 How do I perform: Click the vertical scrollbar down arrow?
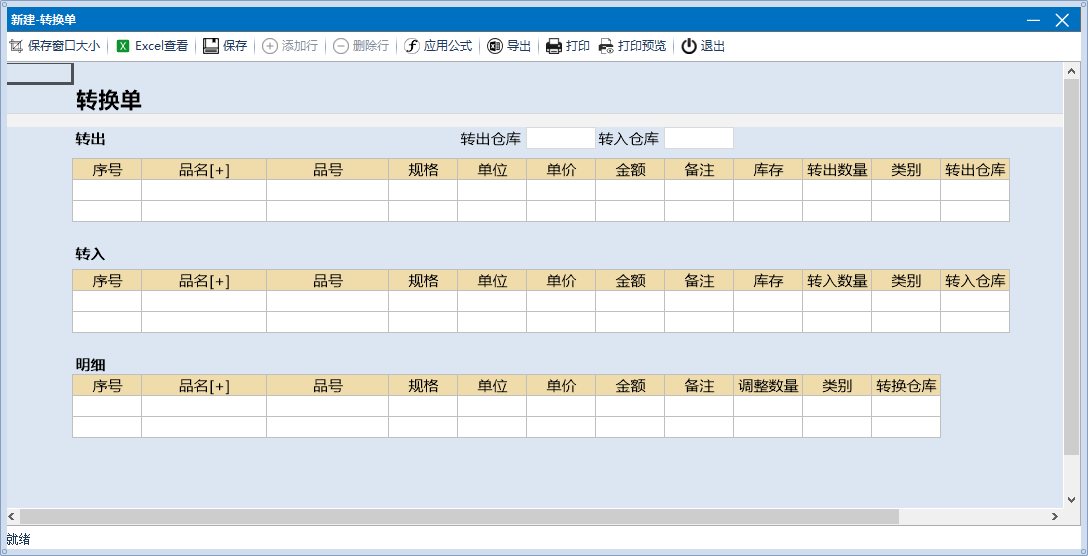coord(1072,497)
